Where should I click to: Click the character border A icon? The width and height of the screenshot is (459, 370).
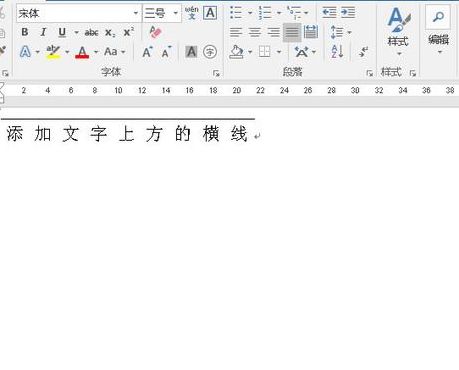210,13
